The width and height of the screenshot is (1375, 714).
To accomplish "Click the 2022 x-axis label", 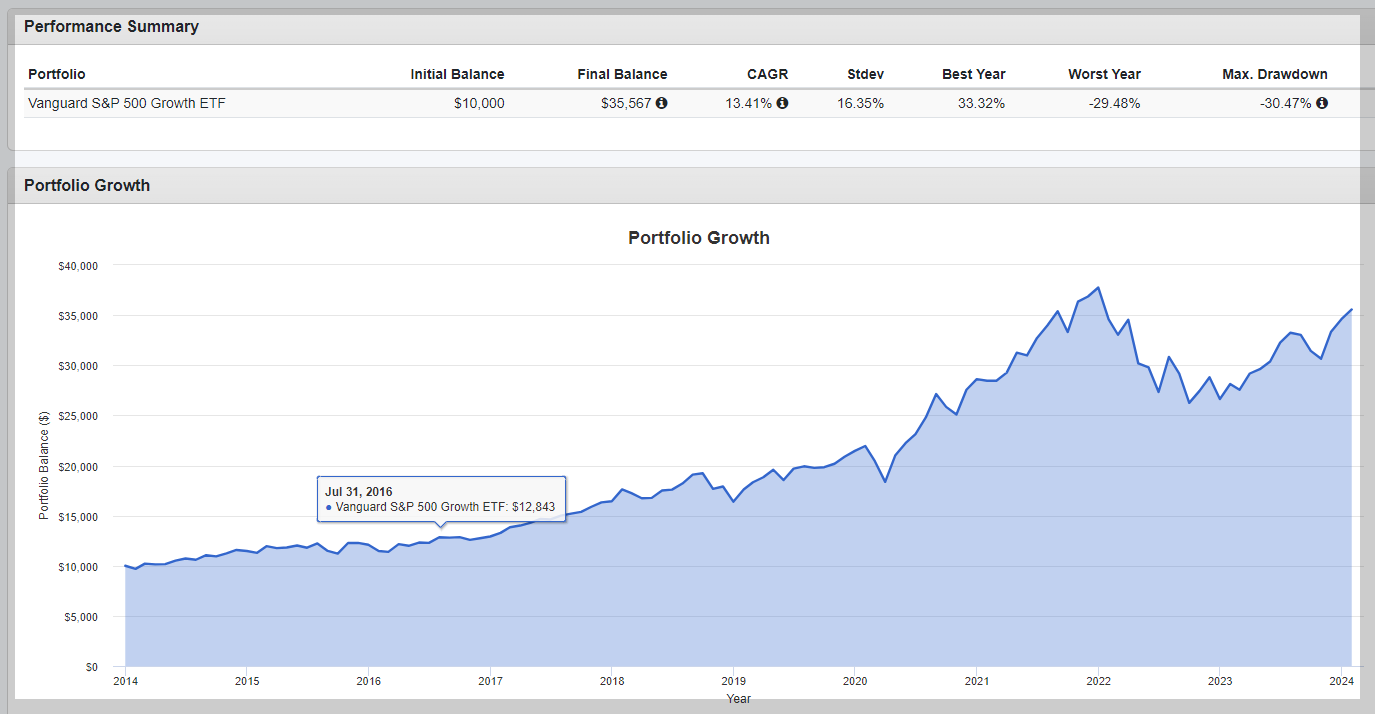I will [1098, 682].
